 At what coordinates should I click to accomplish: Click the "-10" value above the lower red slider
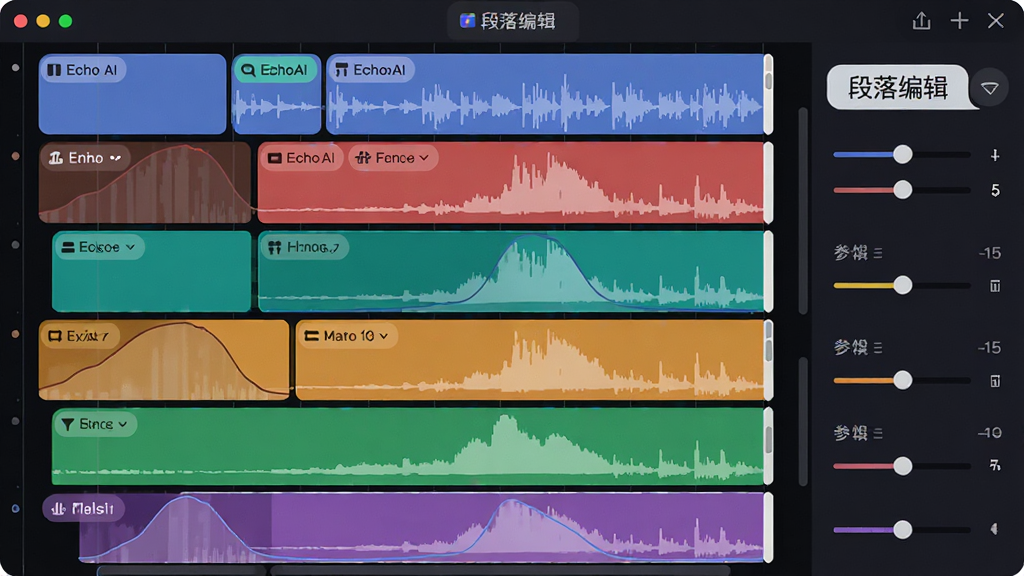[990, 433]
